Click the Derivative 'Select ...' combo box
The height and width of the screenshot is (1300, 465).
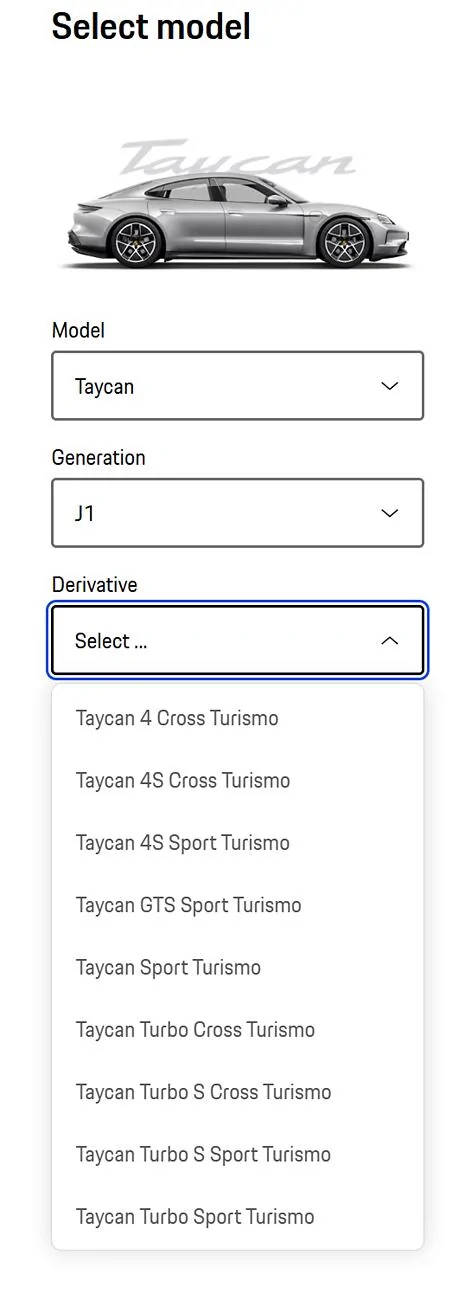click(x=238, y=641)
